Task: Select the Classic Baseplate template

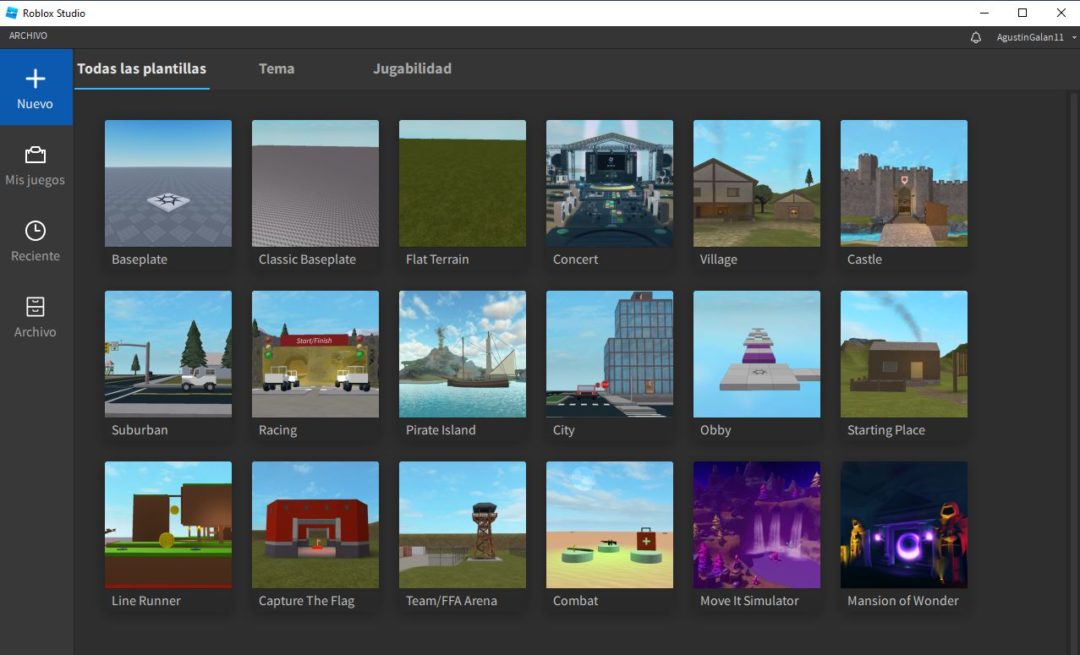Action: point(314,183)
